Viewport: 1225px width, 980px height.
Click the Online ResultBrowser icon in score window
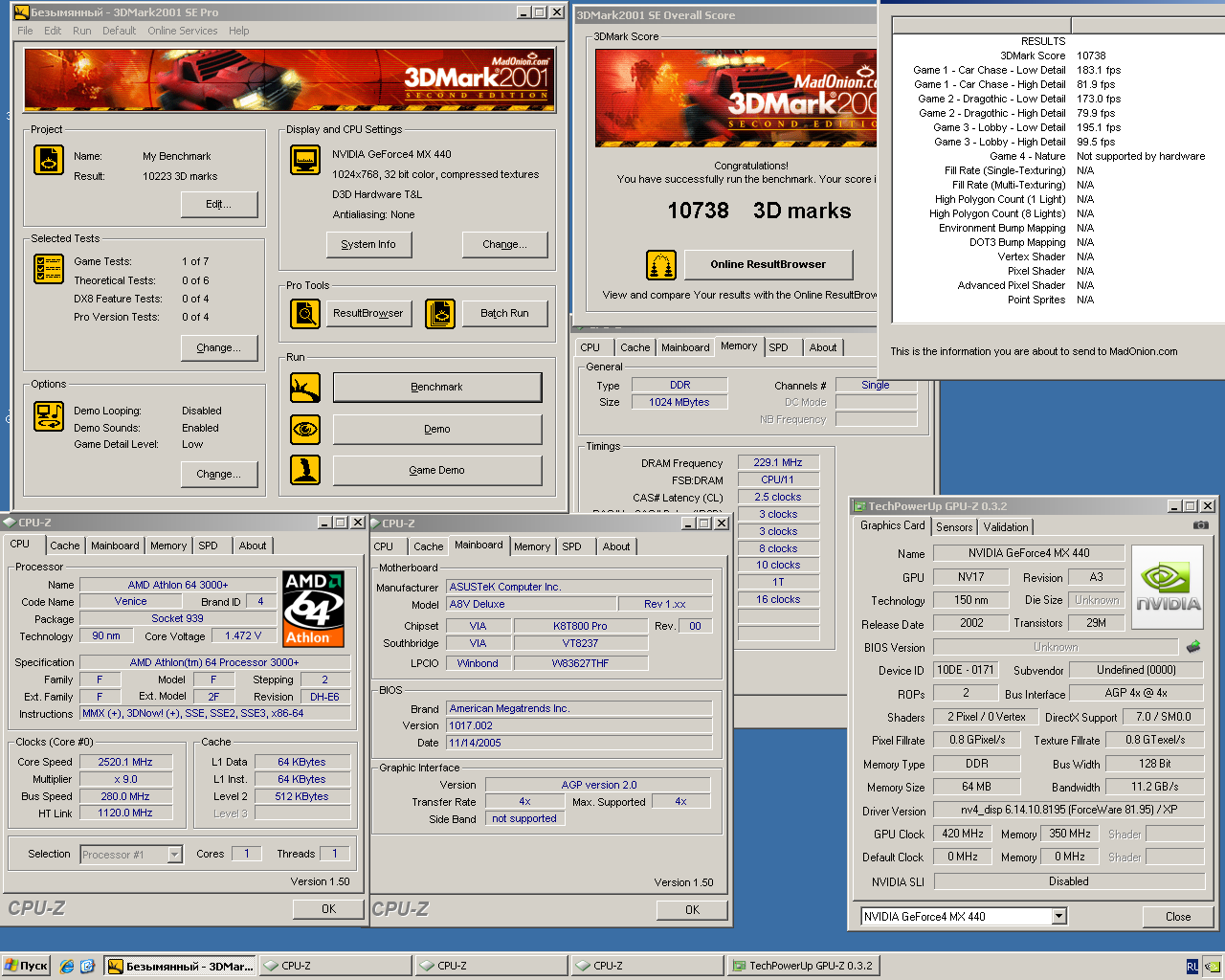pos(661,264)
